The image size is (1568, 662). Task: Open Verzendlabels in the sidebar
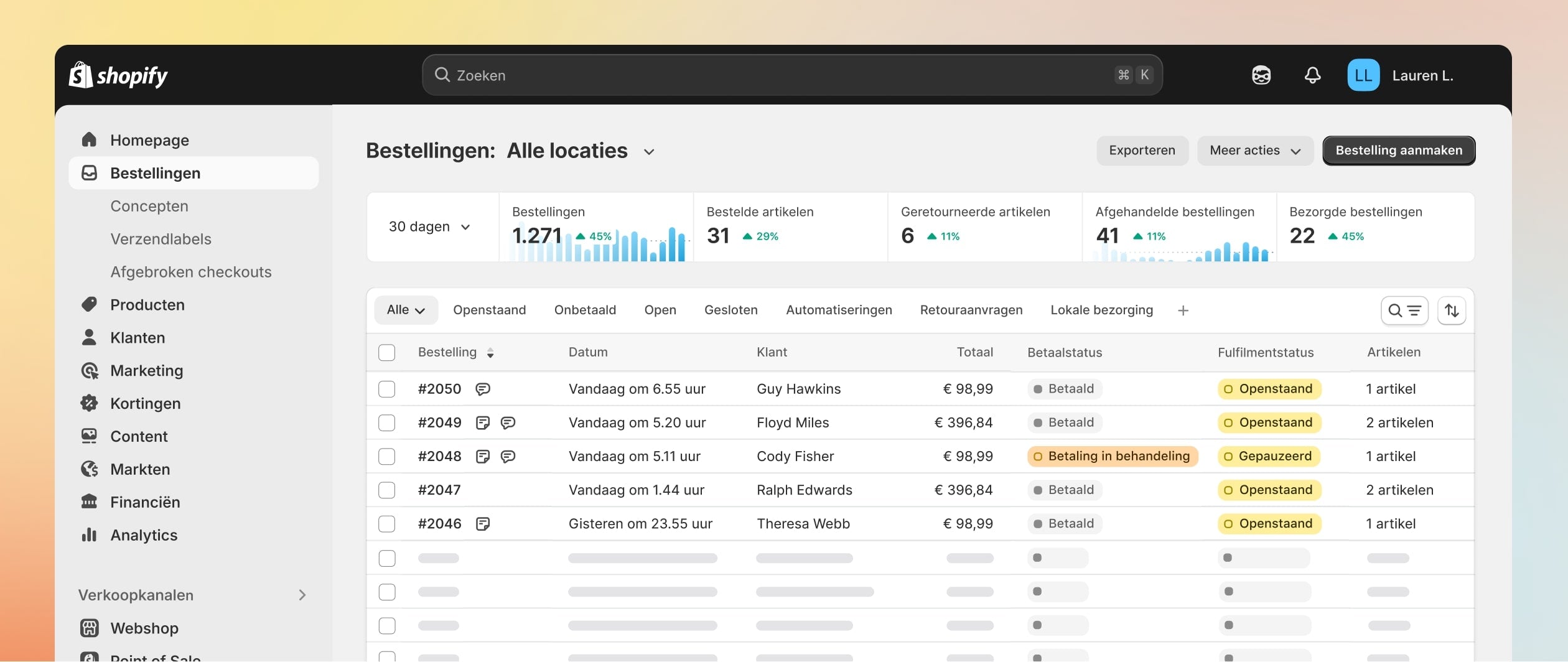161,239
